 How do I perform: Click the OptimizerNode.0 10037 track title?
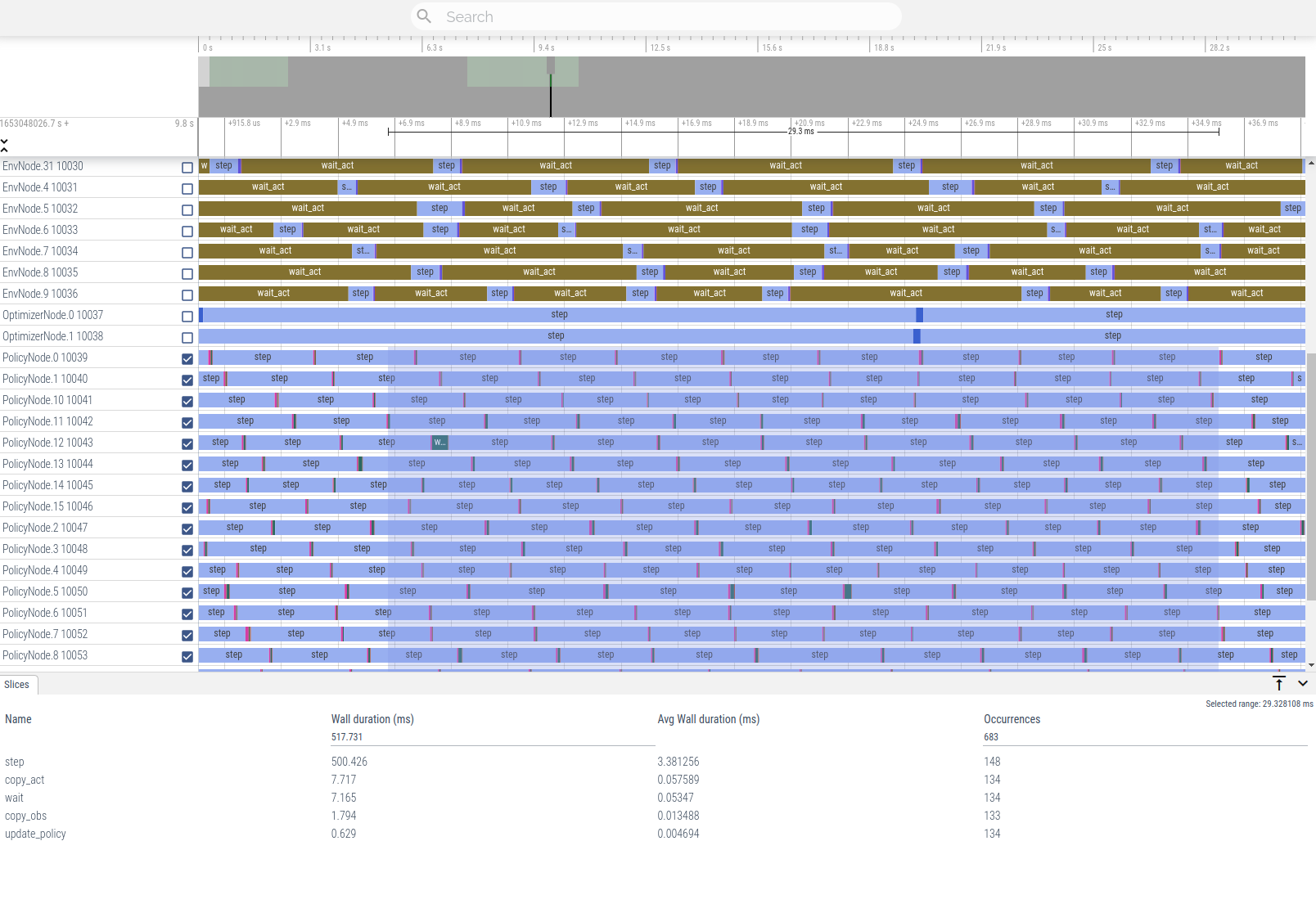point(52,315)
